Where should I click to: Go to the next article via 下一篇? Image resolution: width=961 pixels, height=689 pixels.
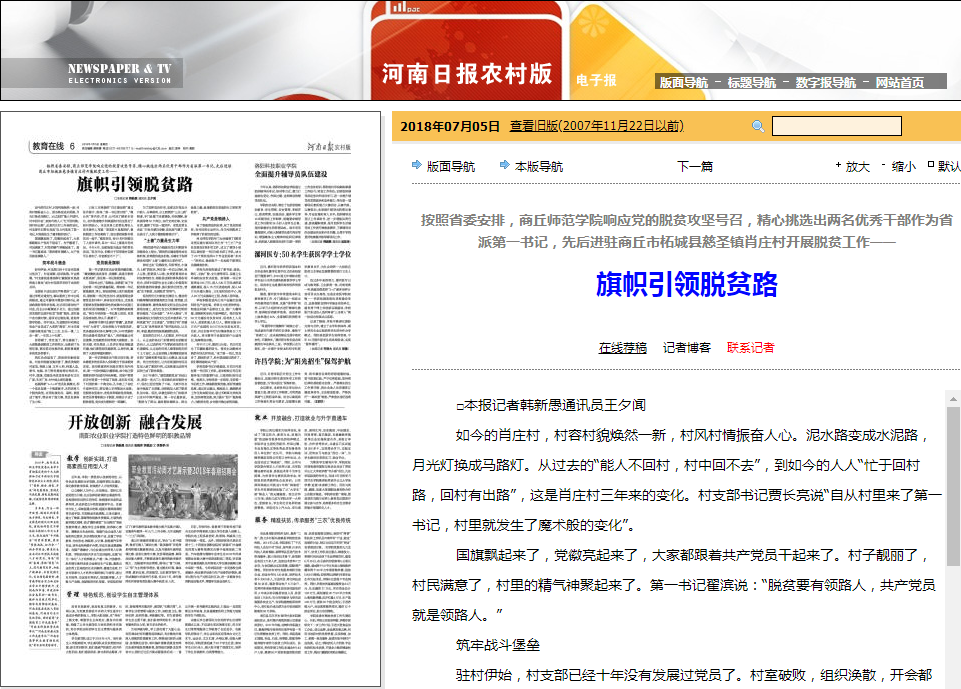point(695,167)
